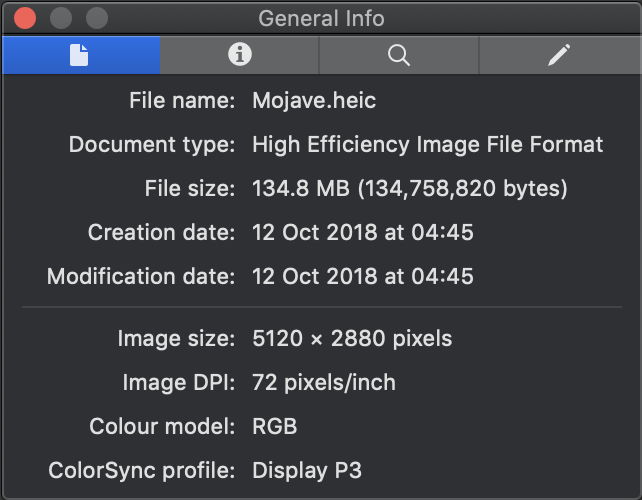The width and height of the screenshot is (642, 500).
Task: Click the Image size label
Action: (176, 339)
